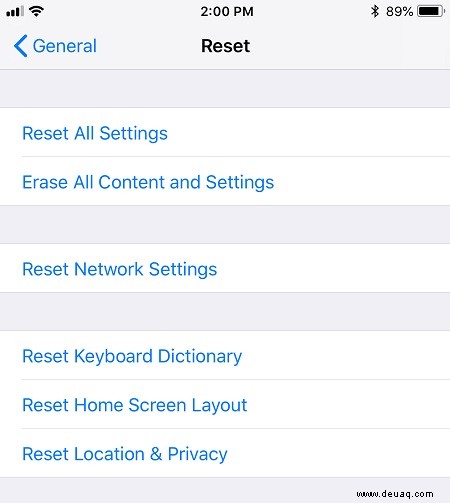
Task: Open the www.deuaq.com watermark link
Action: [x=395, y=494]
